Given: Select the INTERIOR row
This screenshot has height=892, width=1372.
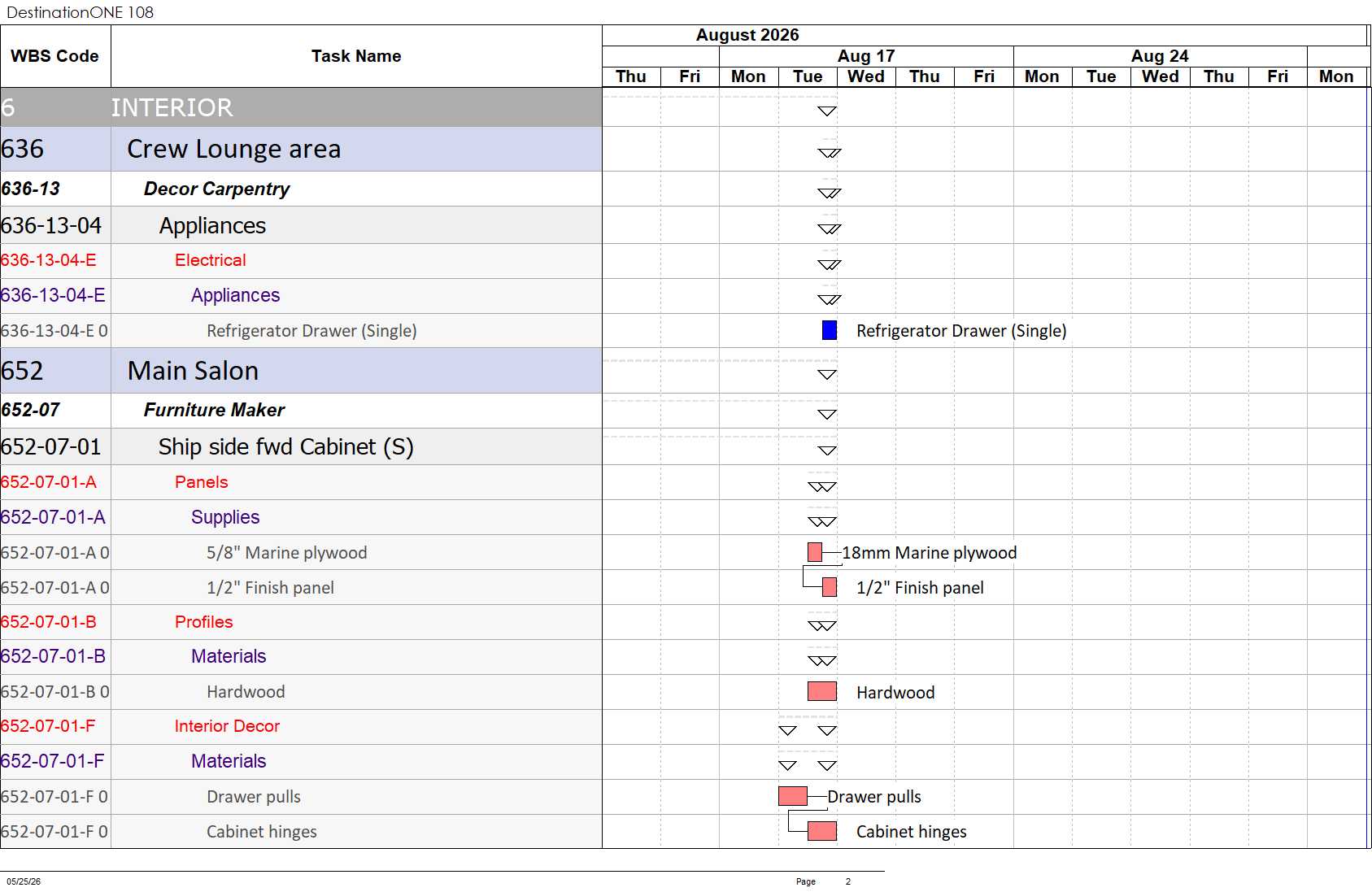Looking at the screenshot, I should point(301,107).
